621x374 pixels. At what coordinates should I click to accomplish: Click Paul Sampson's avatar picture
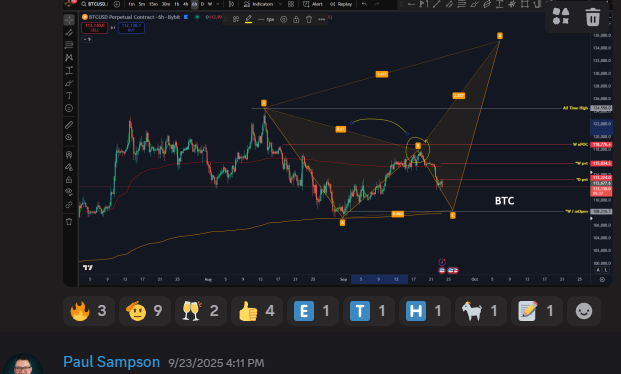point(23,364)
